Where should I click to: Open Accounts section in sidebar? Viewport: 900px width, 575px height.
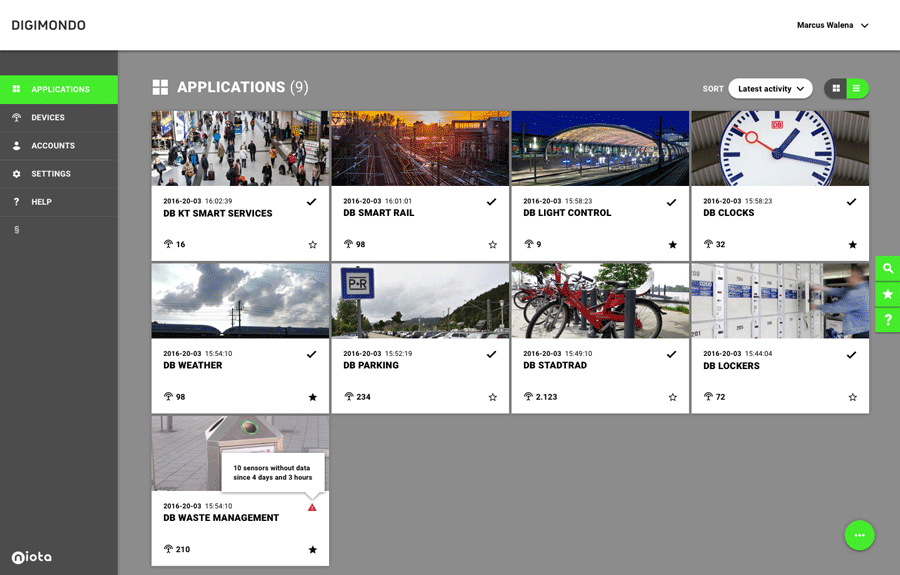coord(59,146)
